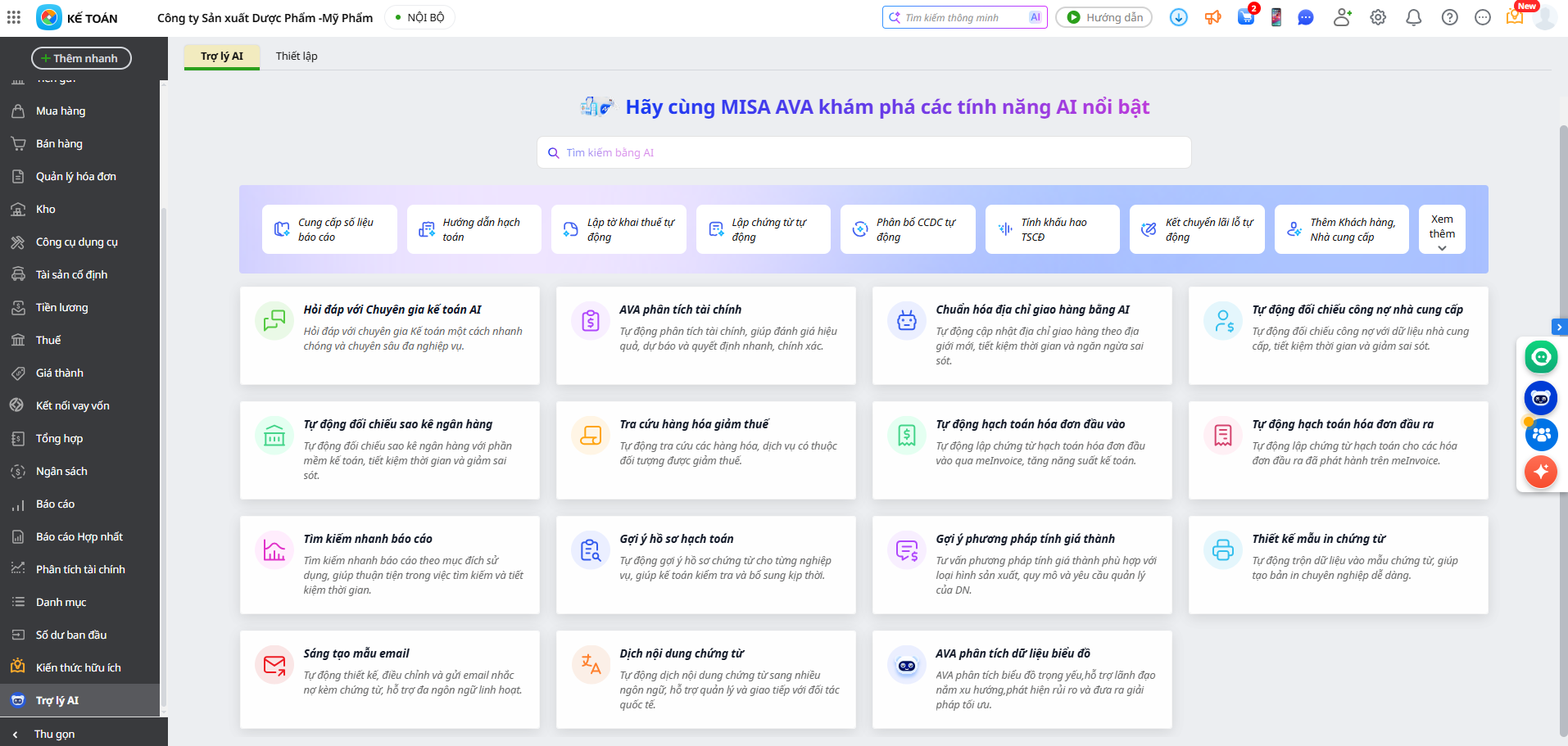Open notifications bell icon
This screenshot has width=1568, height=746.
click(1413, 17)
